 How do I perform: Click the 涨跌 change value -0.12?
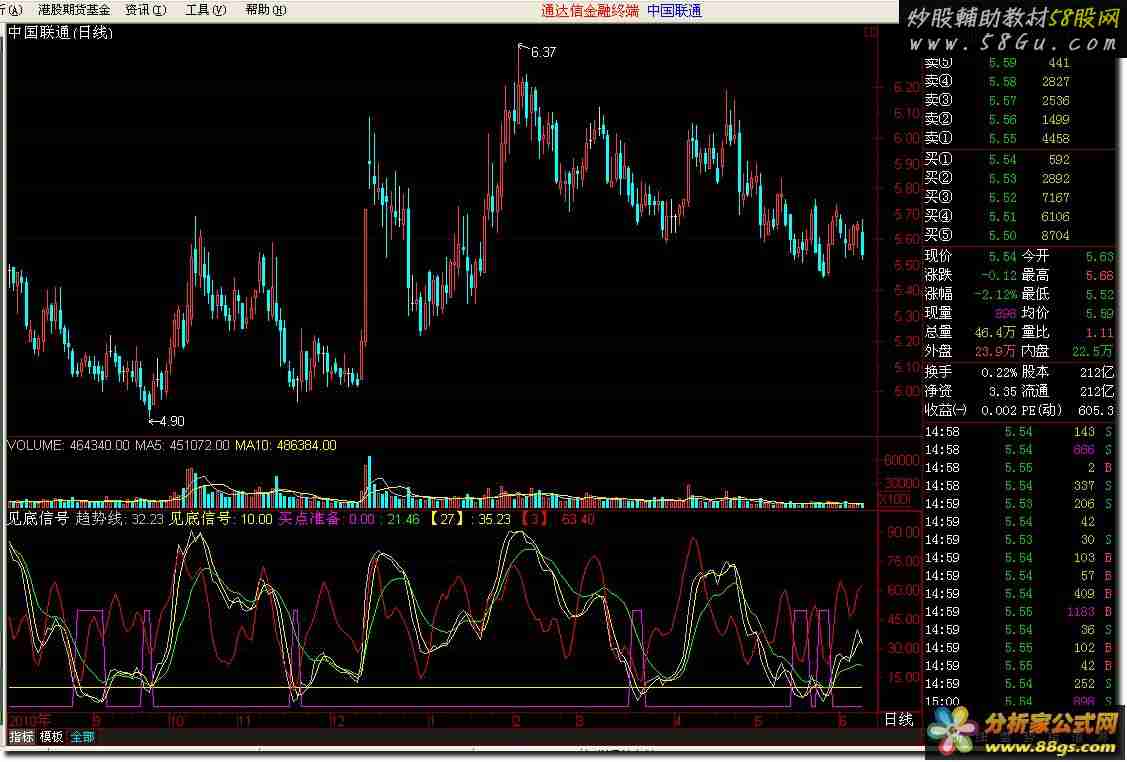[998, 275]
